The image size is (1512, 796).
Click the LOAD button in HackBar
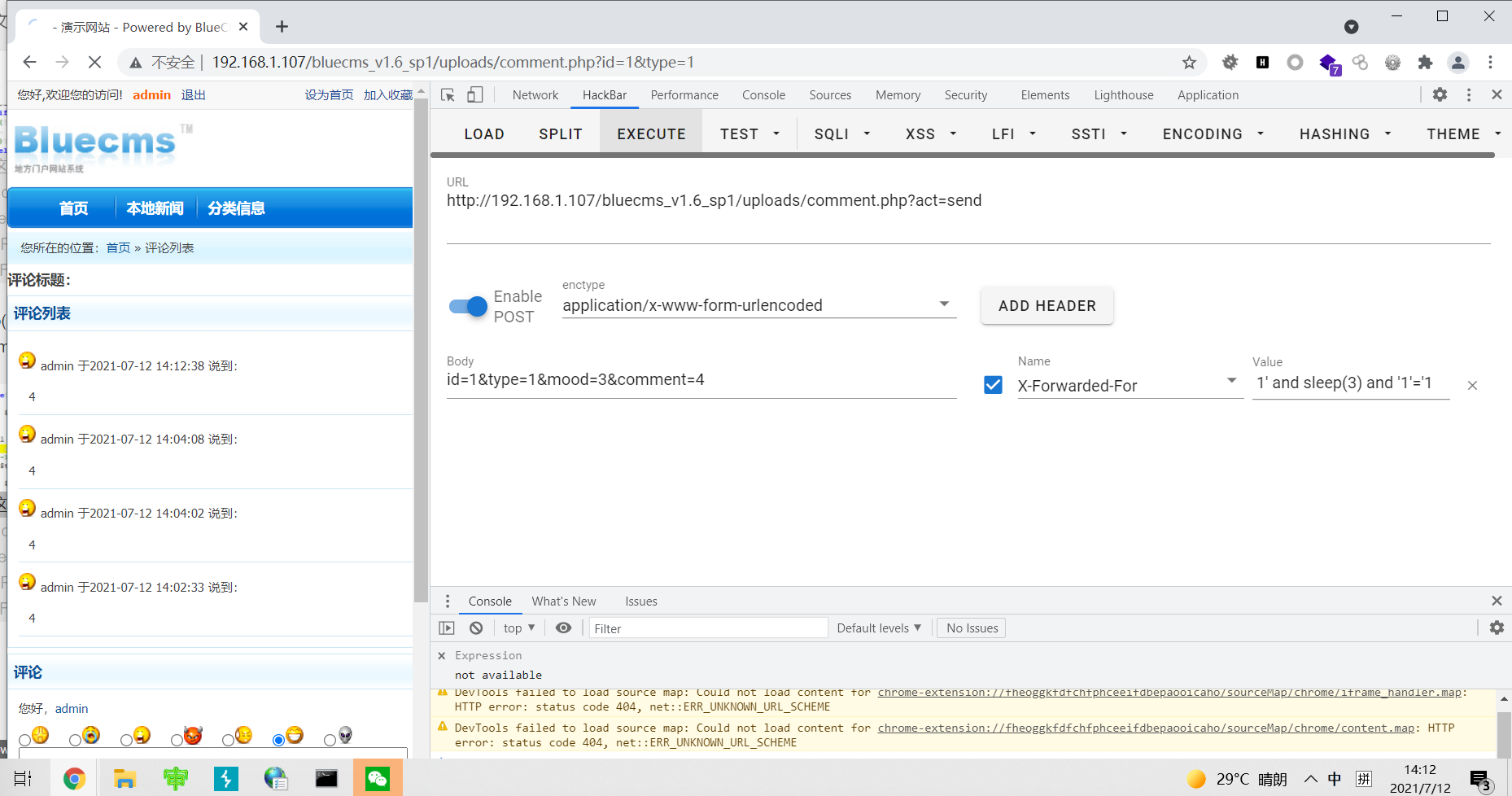point(484,134)
